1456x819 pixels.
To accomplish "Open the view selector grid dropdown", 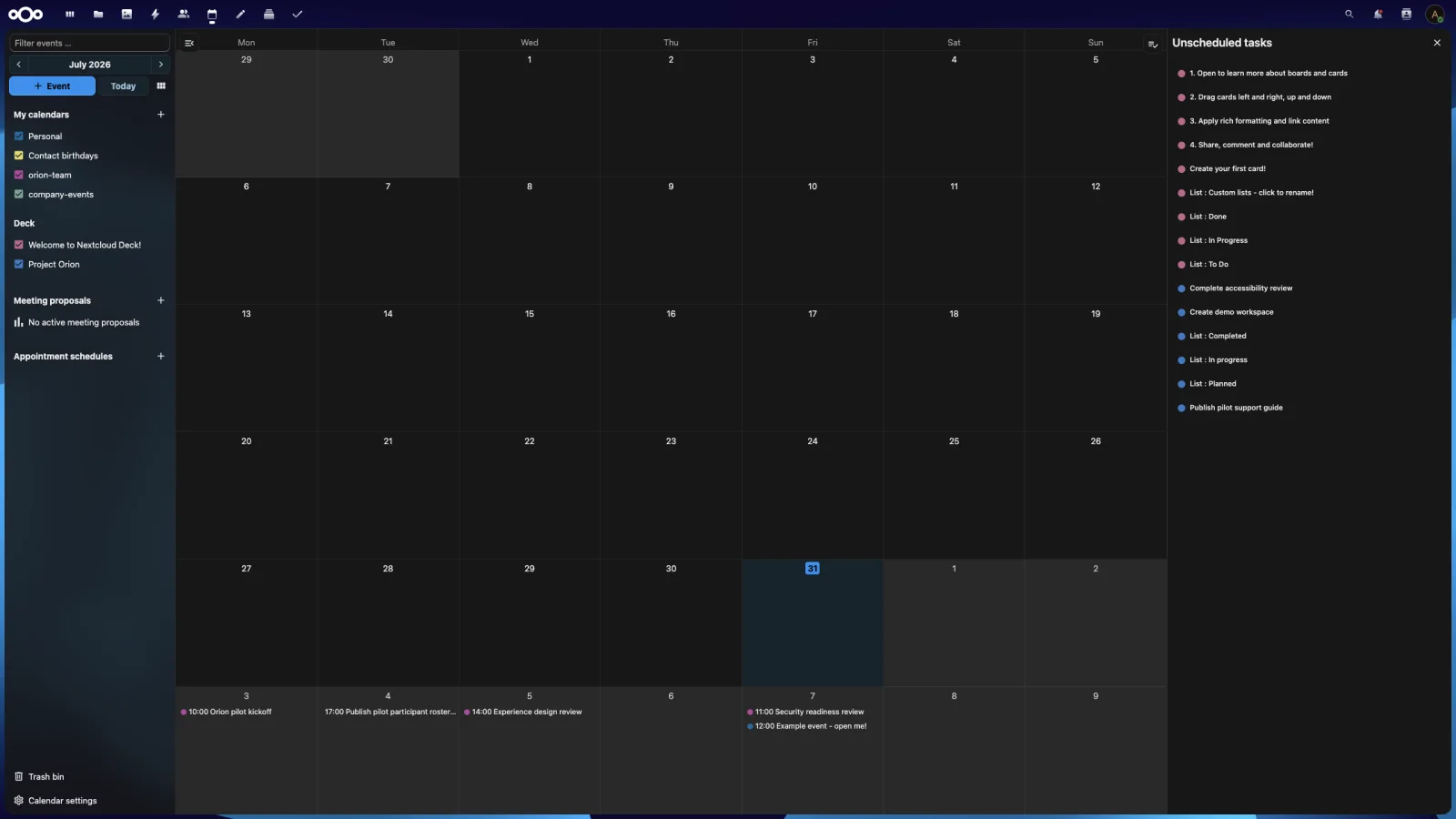I will click(161, 86).
